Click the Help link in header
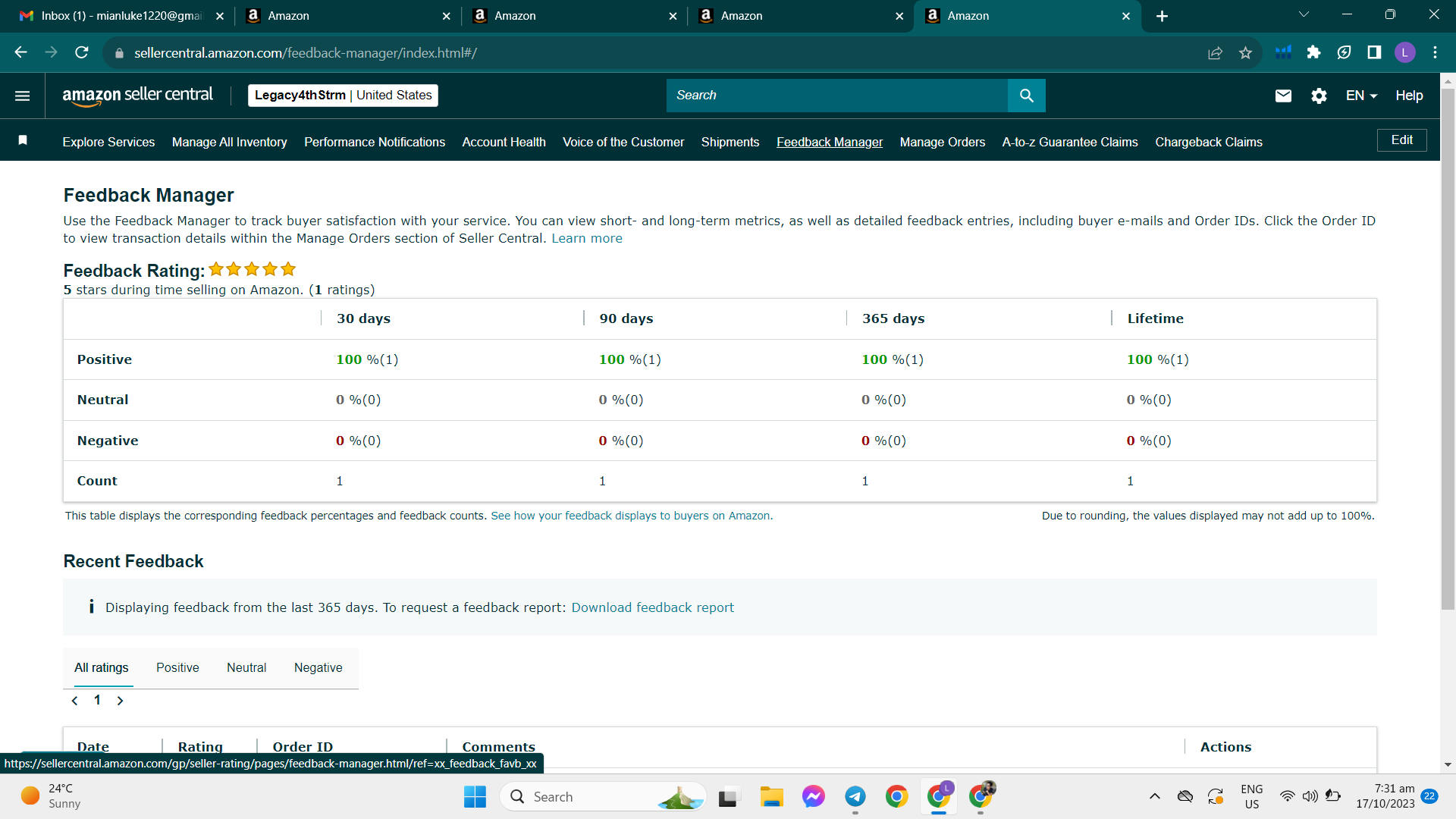The height and width of the screenshot is (819, 1456). coord(1409,96)
